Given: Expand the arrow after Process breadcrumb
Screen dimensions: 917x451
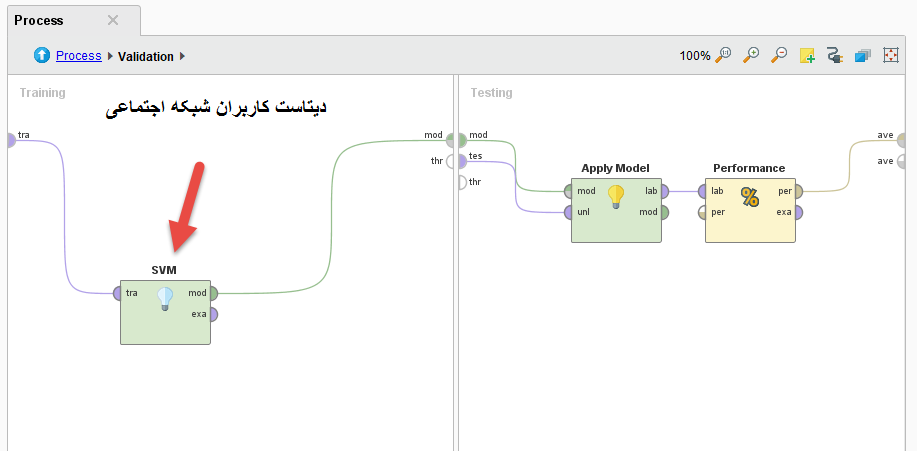Looking at the screenshot, I should click(x=110, y=57).
